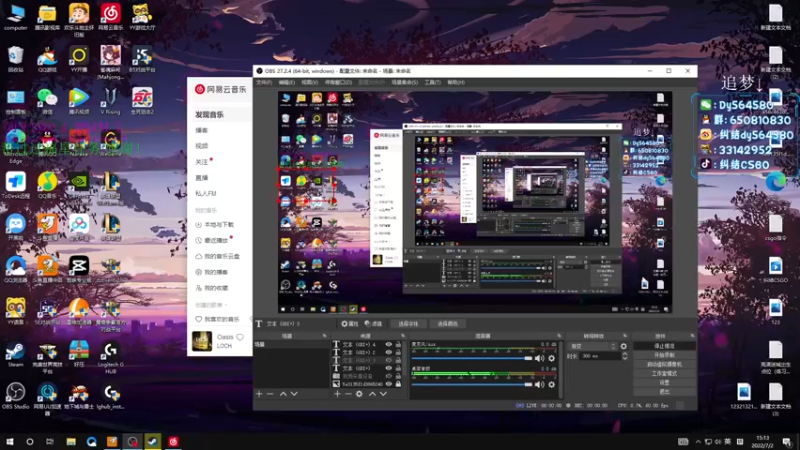Screen dimensions: 800x450
Task: Open QQ音乐 desktop shortcut
Action: tap(47, 185)
